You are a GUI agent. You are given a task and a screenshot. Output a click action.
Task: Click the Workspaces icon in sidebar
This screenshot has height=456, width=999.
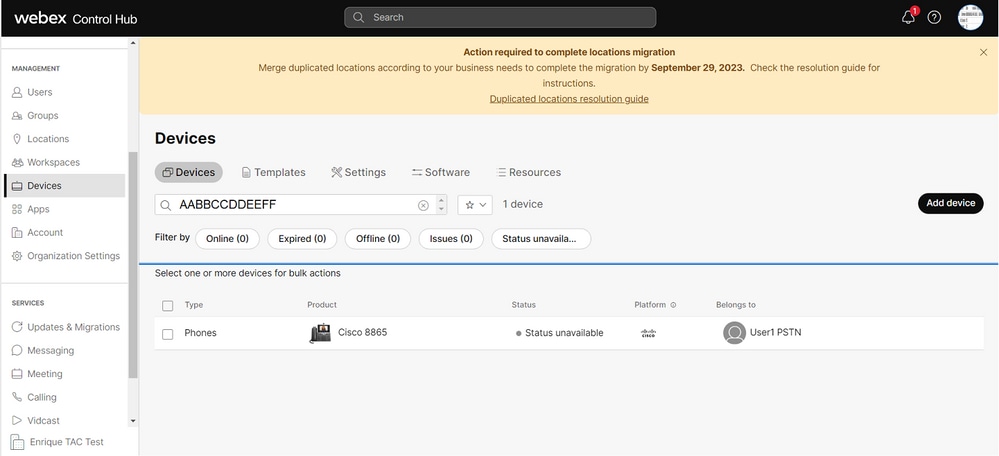[x=17, y=162]
